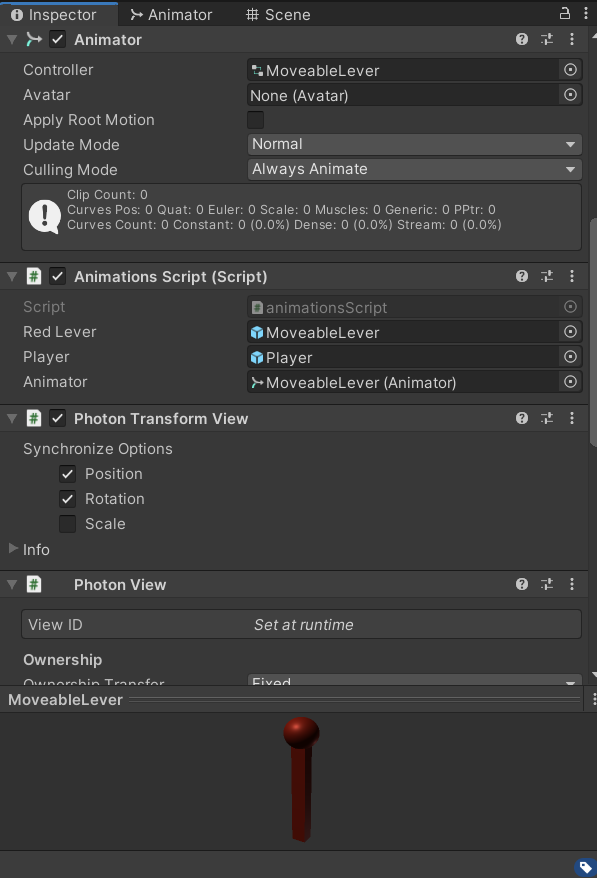Click the Animator component settings menu icon

(572, 39)
